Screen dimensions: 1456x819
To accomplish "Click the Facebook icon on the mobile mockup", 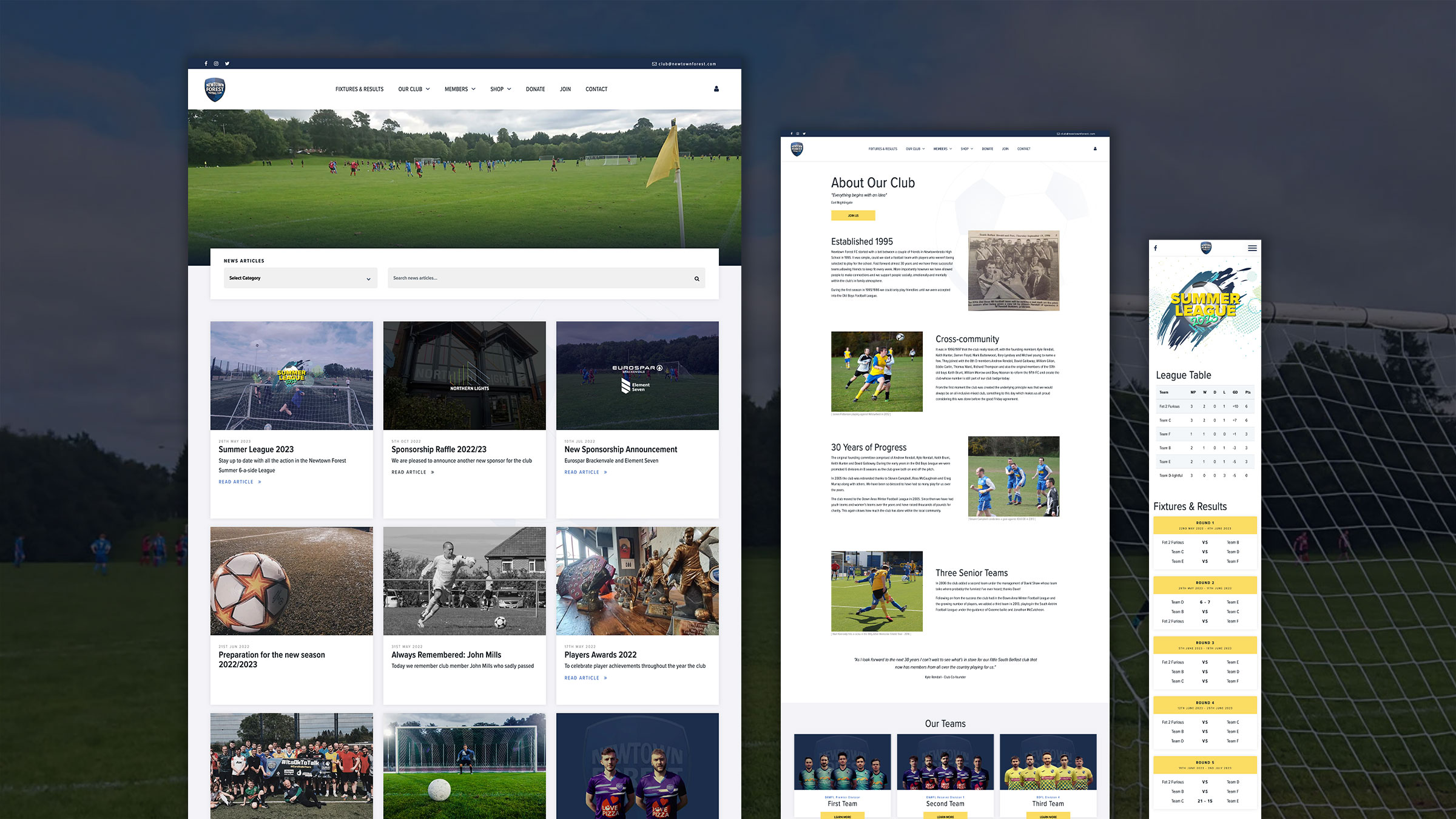I will (1156, 248).
